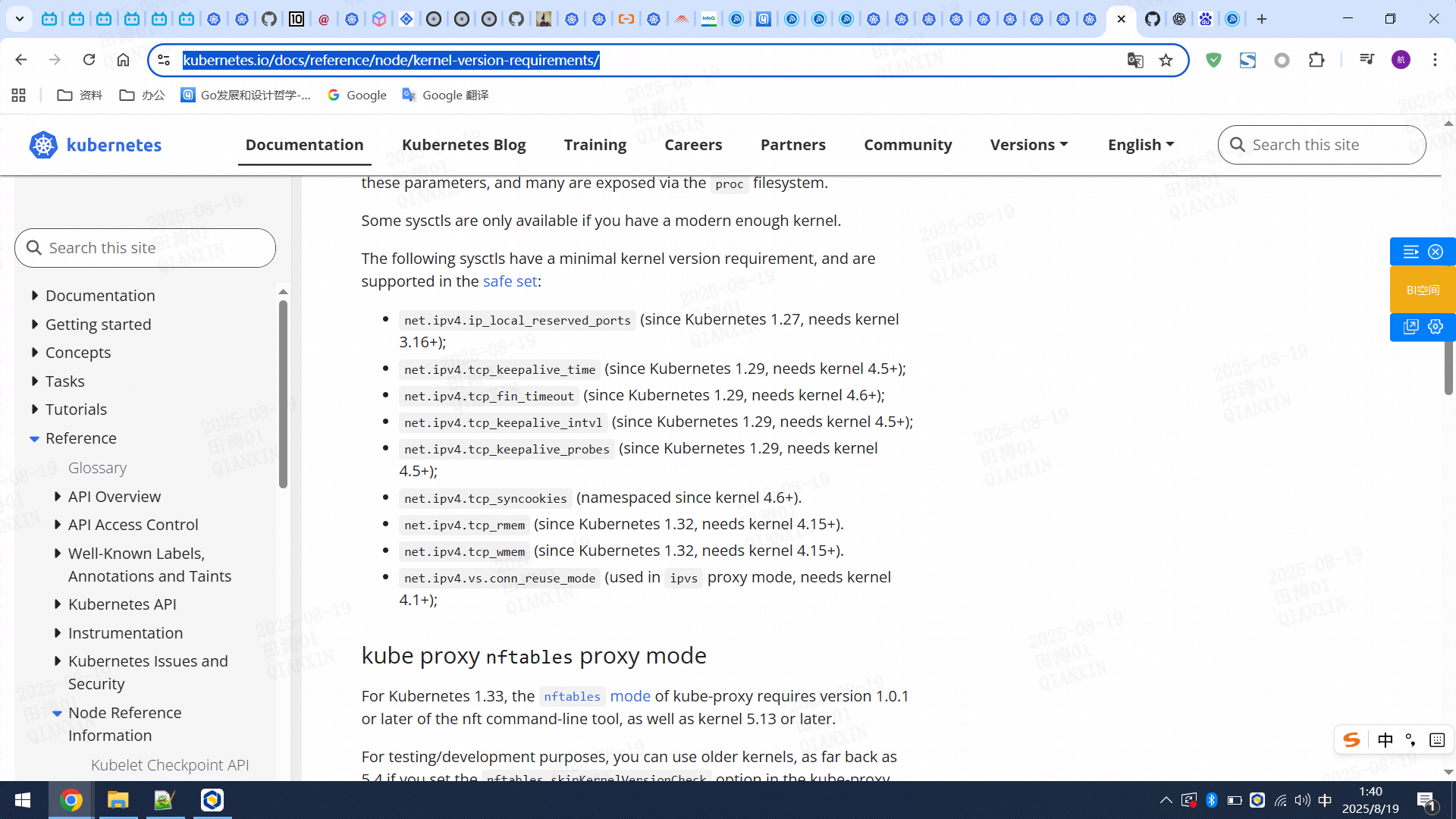
Task: Bookmark this page with star icon
Action: click(1166, 61)
